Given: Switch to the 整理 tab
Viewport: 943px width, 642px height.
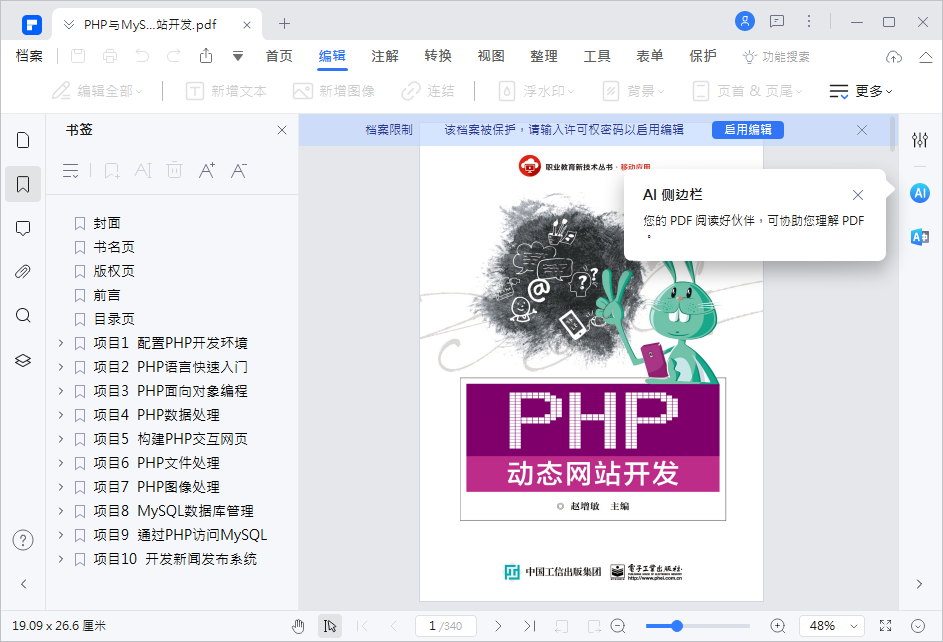Looking at the screenshot, I should click(x=544, y=56).
